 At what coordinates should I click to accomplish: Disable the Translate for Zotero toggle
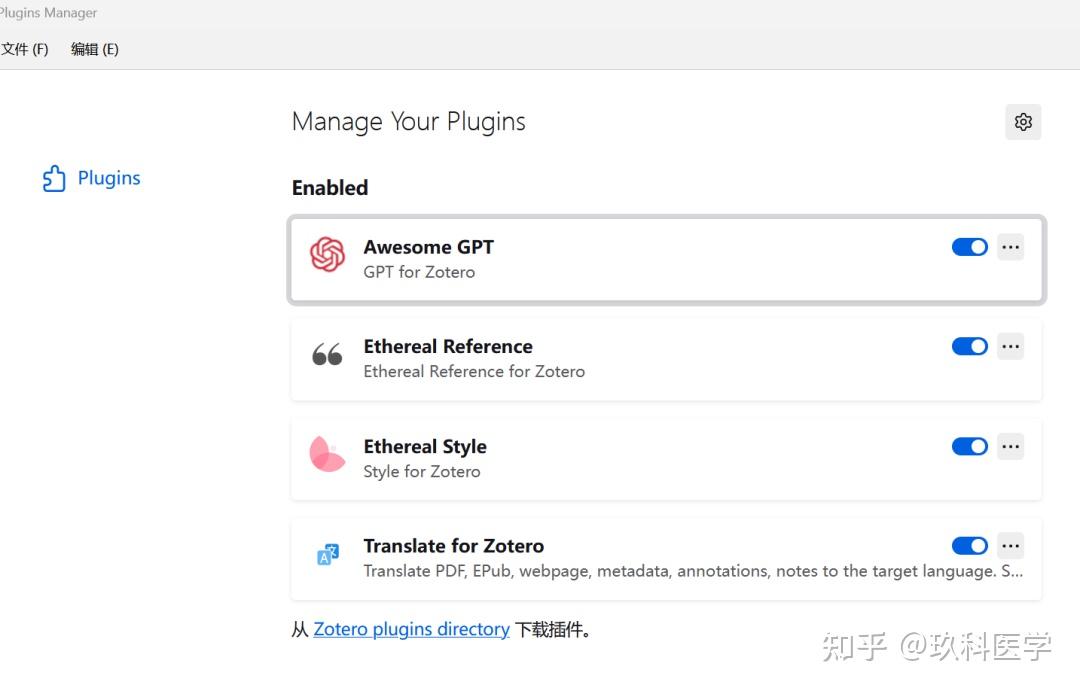969,546
